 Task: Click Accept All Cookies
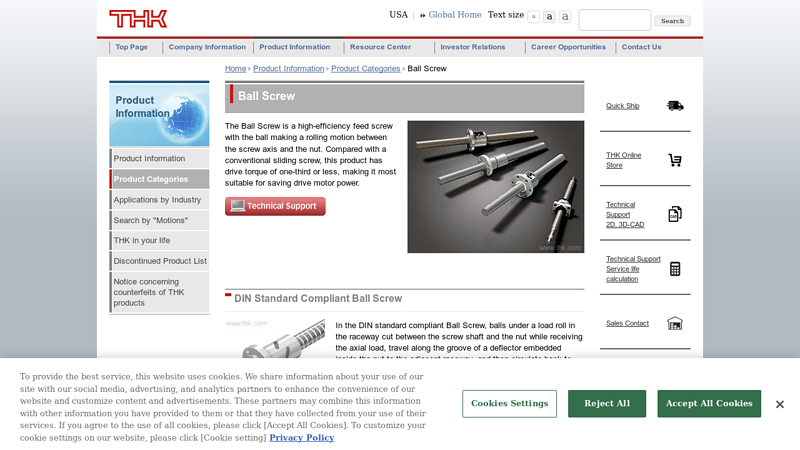pos(709,404)
